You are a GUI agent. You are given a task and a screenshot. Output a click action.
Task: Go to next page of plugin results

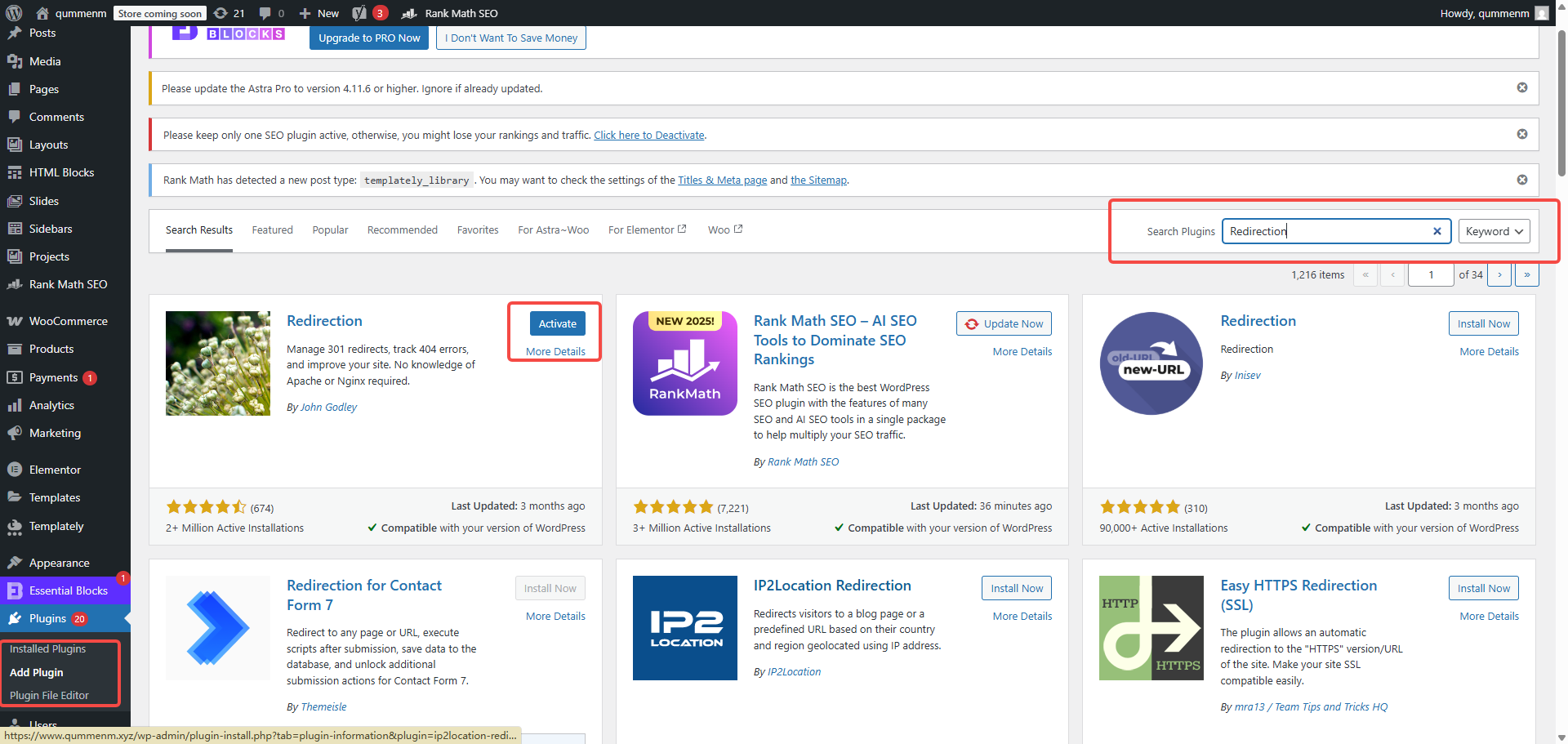1499,275
